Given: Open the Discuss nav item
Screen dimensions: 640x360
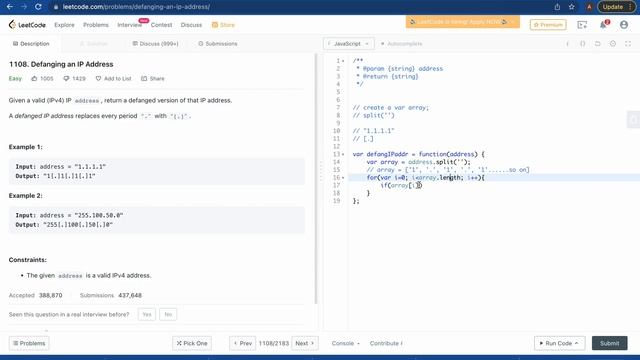Looking at the screenshot, I should point(191,25).
